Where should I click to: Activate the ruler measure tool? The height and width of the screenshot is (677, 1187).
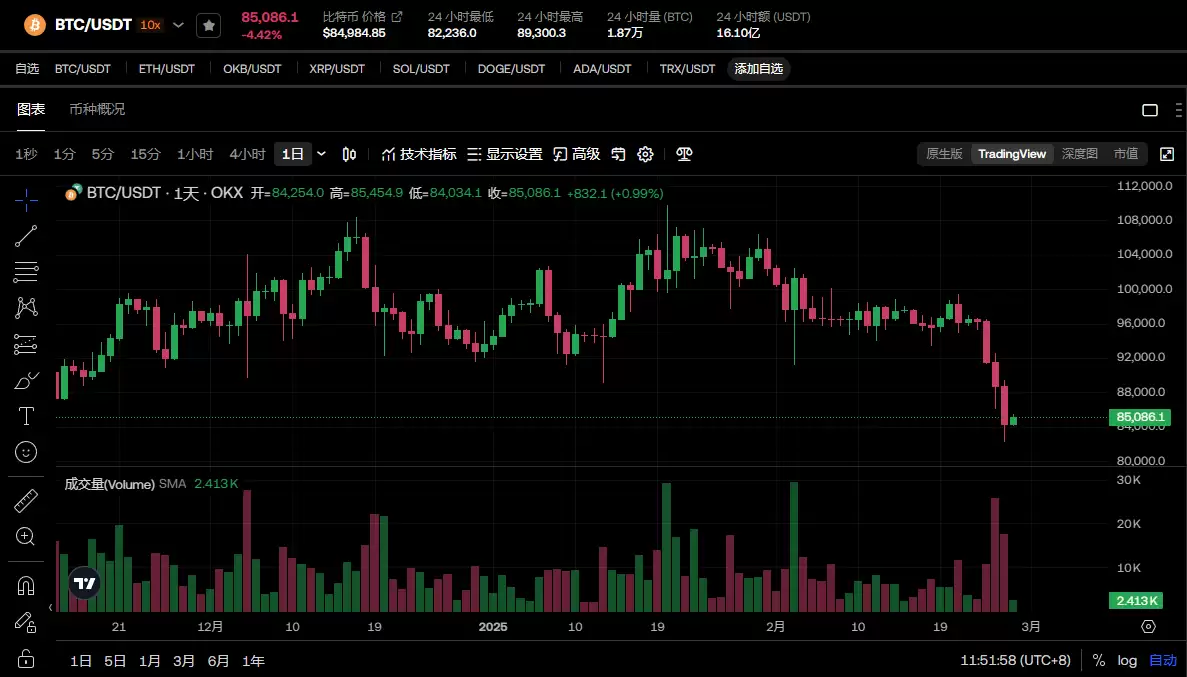point(27,500)
